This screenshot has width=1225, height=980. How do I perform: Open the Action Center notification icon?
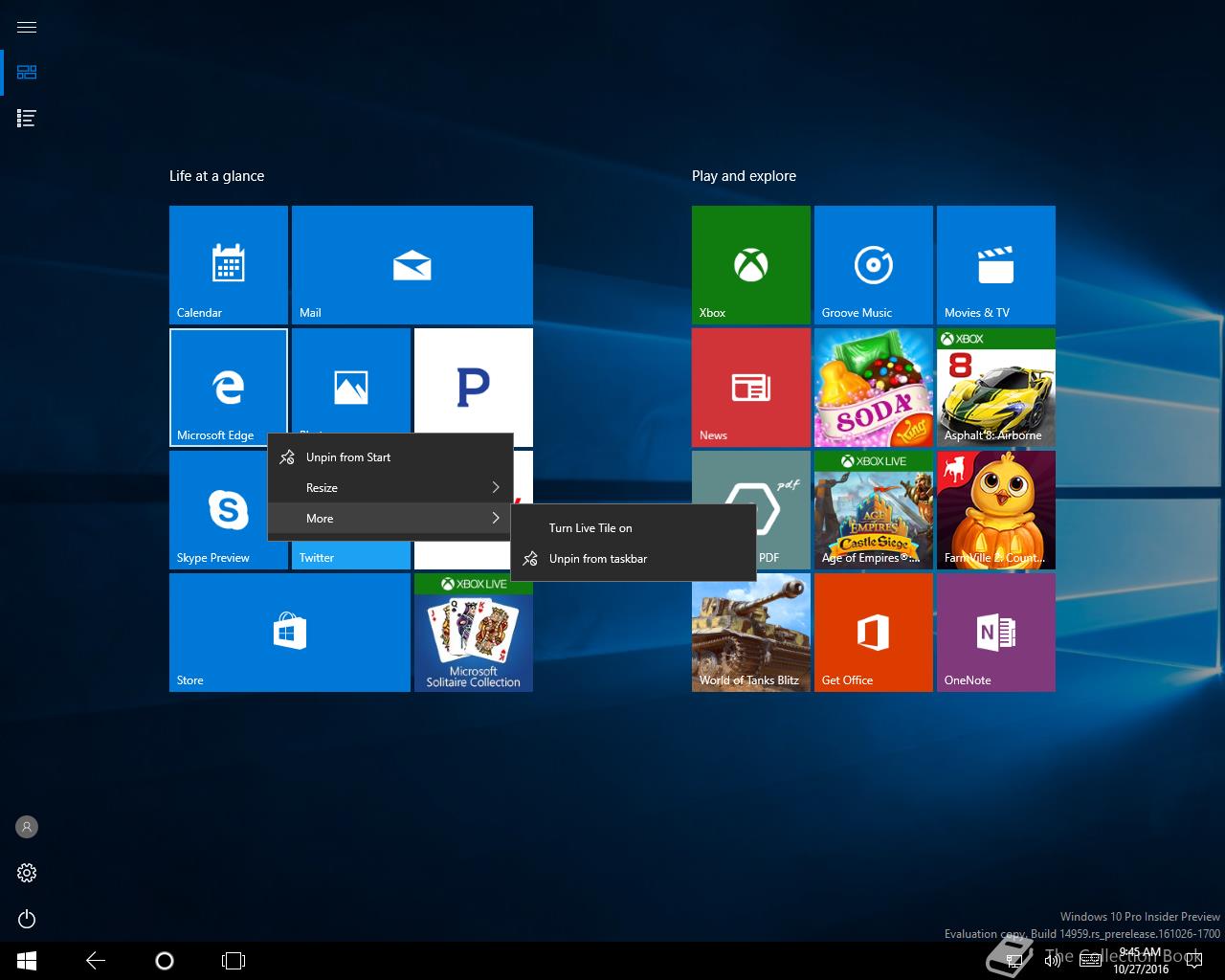click(x=1192, y=961)
